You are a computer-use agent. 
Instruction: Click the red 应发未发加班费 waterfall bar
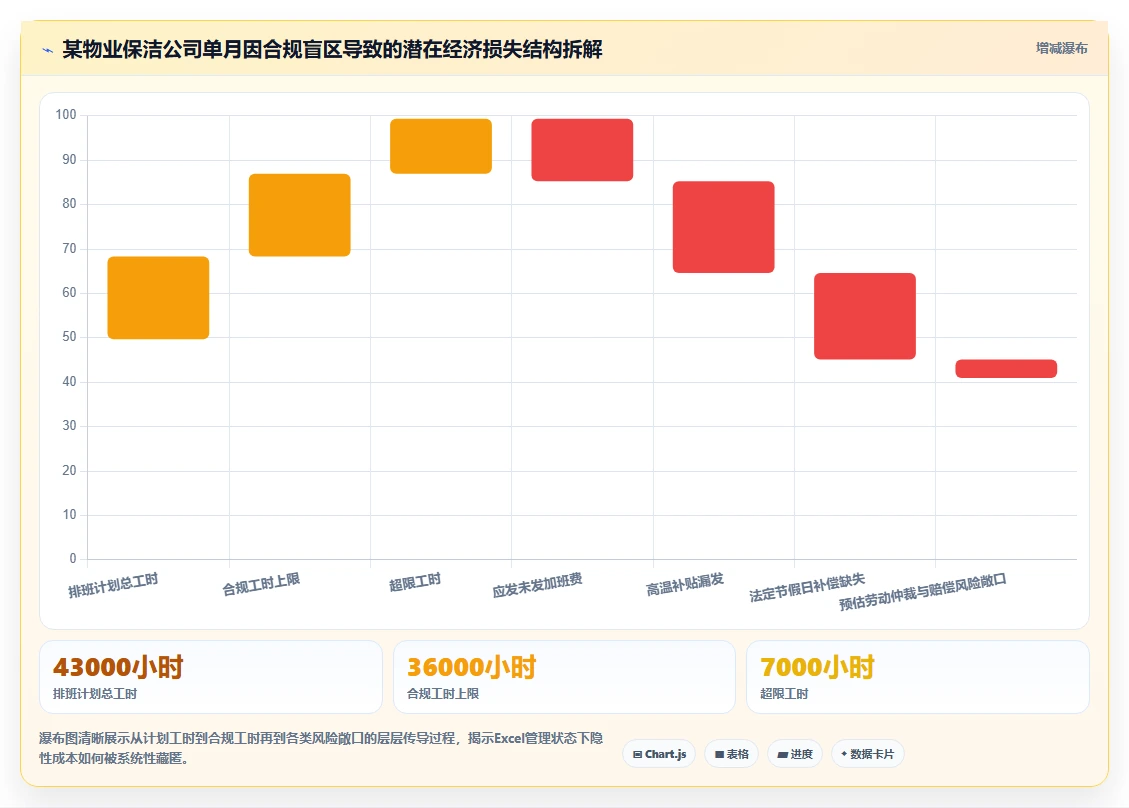[582, 150]
